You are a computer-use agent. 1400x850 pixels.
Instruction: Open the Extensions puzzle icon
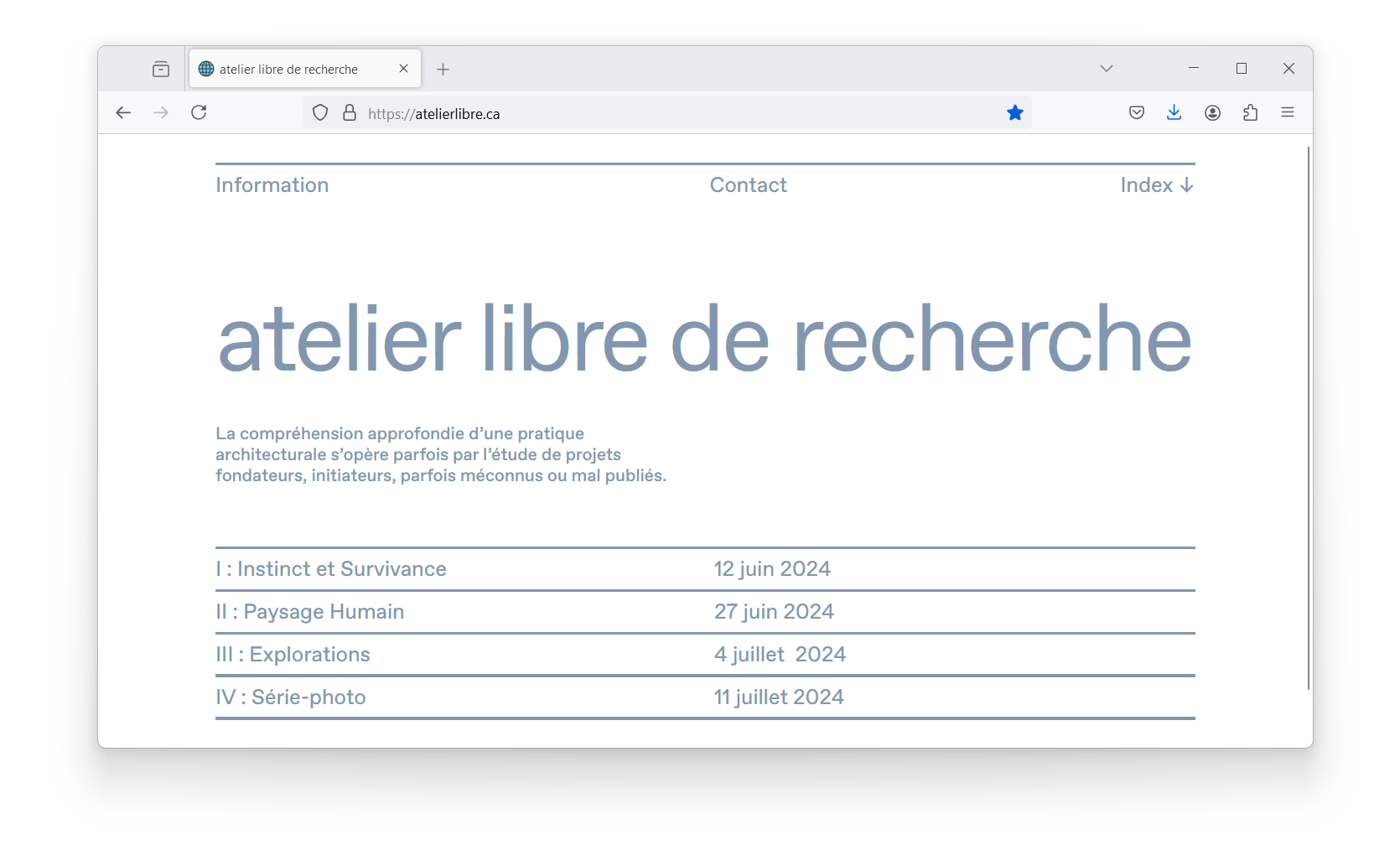(1250, 112)
